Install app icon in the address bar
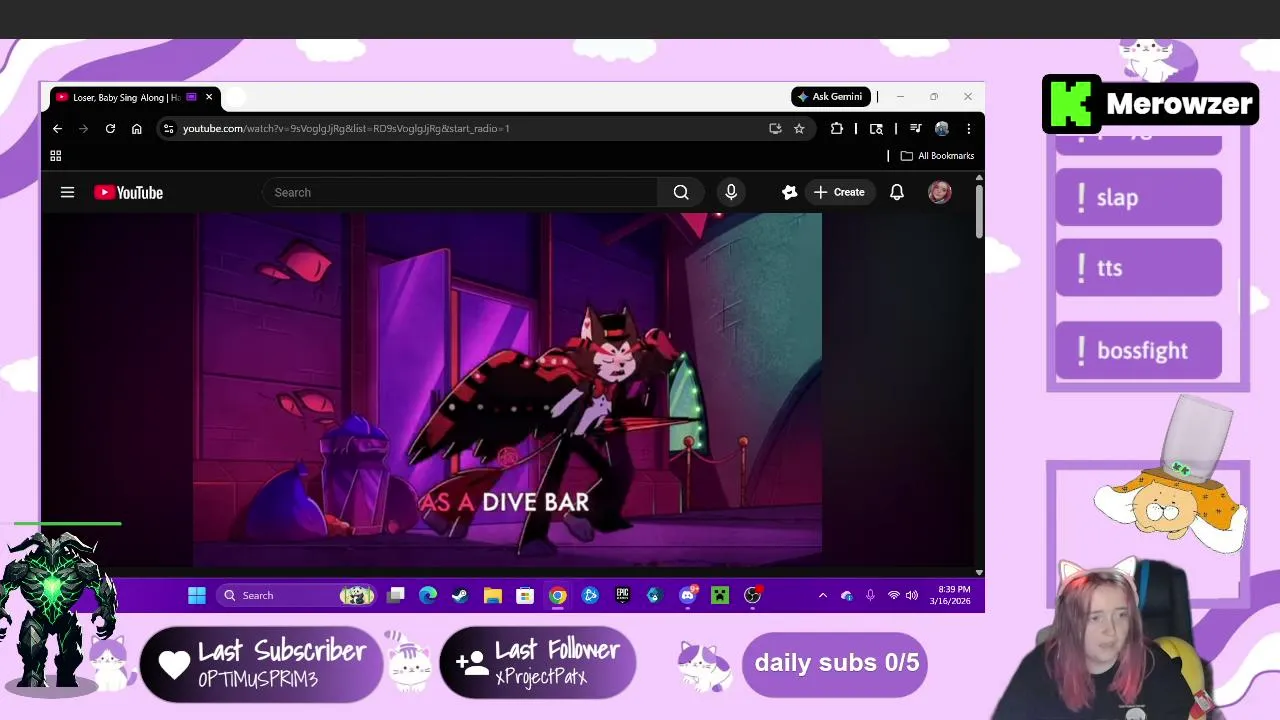Screen dimensions: 1280x720 pyautogui.click(x=775, y=128)
